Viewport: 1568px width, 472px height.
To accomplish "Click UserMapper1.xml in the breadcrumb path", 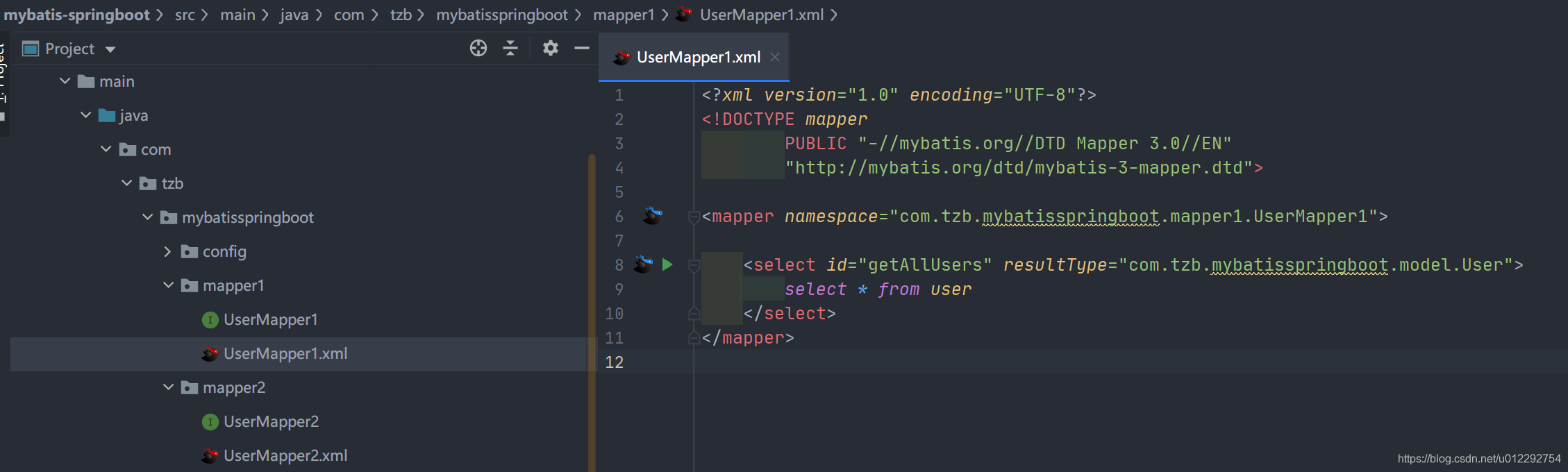I will click(x=762, y=15).
